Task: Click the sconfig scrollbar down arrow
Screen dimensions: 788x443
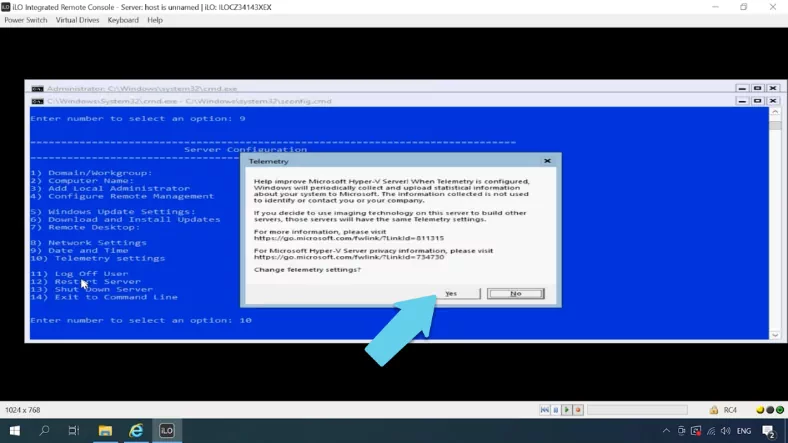Action: (x=775, y=335)
